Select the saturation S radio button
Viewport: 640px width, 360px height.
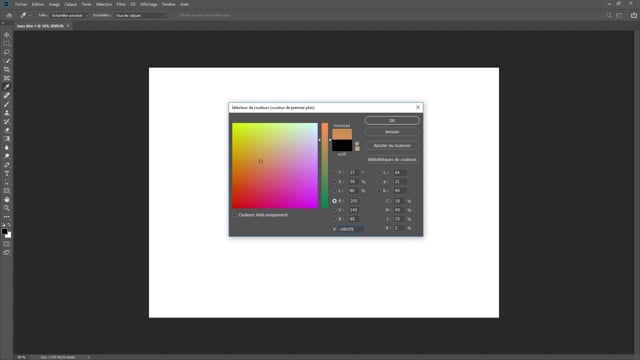[x=334, y=182]
